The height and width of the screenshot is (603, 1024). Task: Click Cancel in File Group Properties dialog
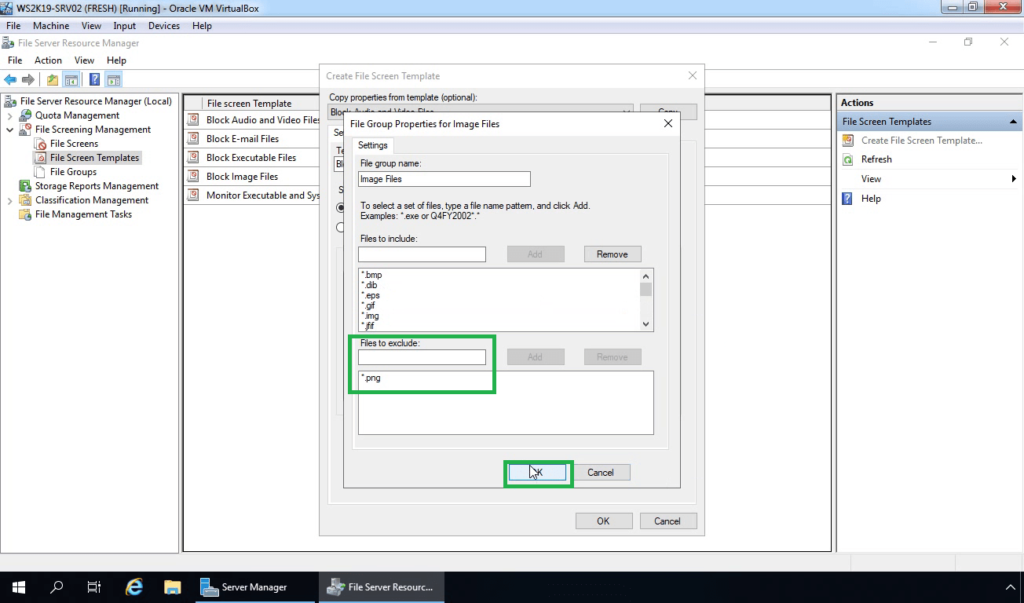point(600,472)
